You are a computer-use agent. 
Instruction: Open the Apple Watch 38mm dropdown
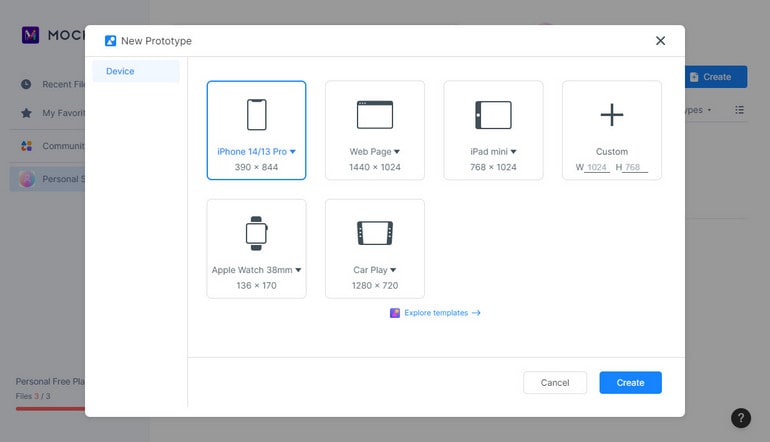[298, 270]
